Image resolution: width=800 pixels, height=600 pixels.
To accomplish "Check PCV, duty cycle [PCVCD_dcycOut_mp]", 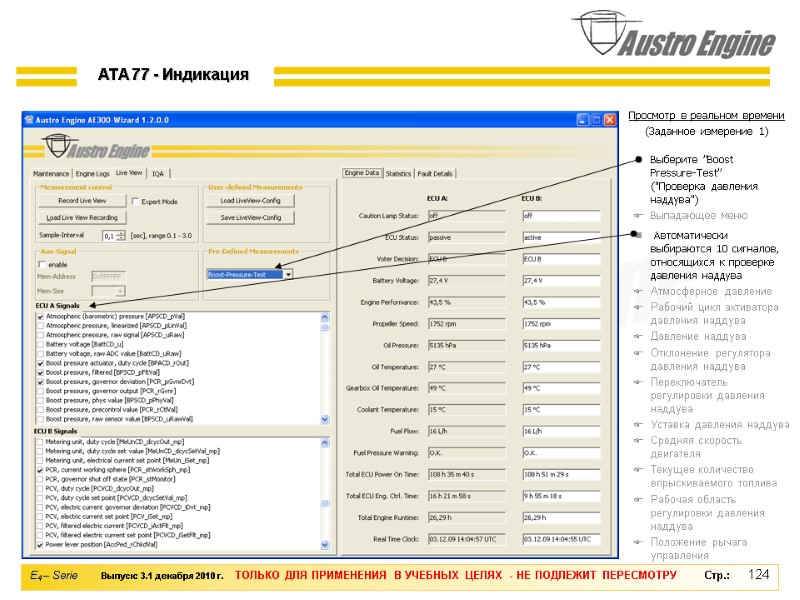I will (40, 488).
